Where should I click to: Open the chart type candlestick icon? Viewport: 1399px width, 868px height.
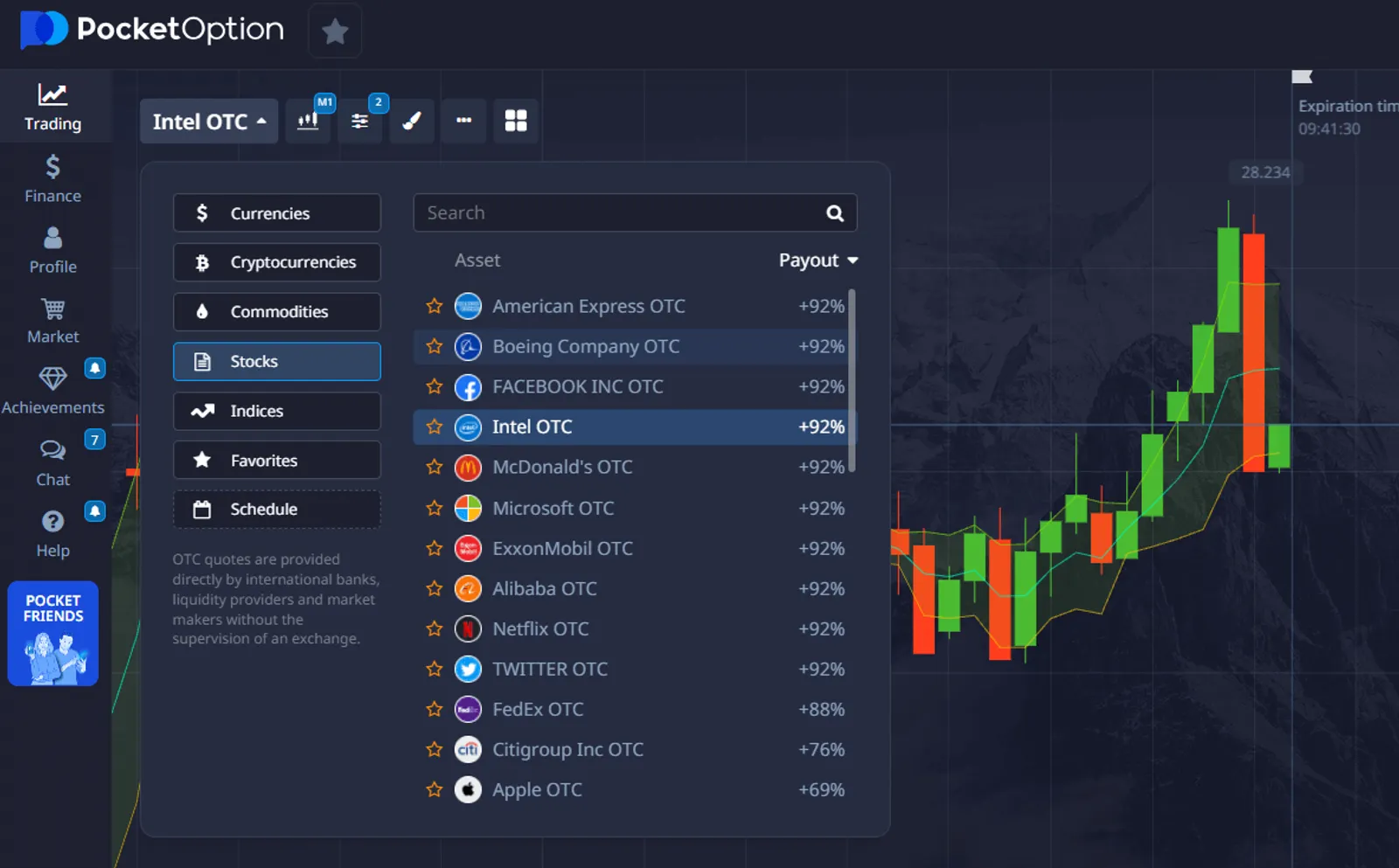pos(308,121)
